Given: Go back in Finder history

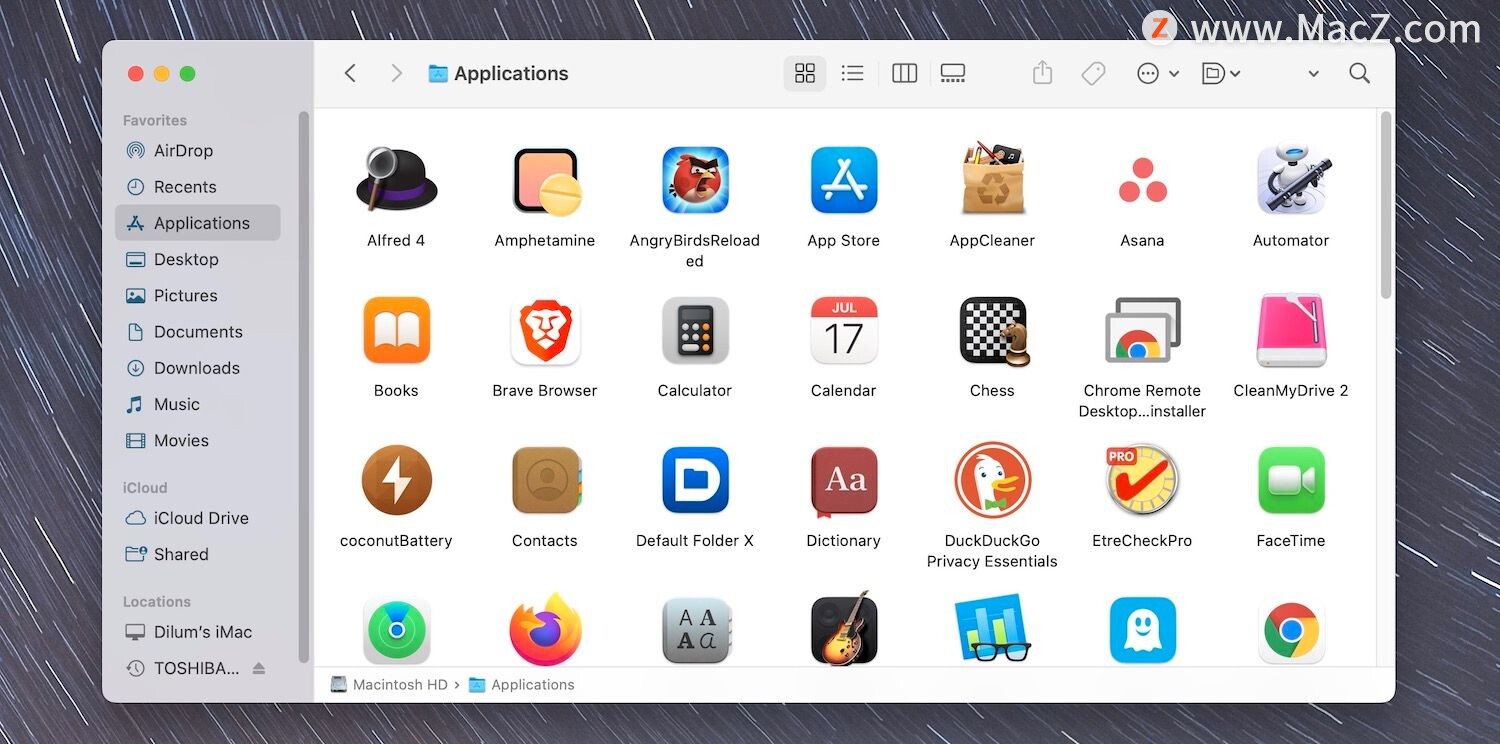Looking at the screenshot, I should pyautogui.click(x=349, y=73).
